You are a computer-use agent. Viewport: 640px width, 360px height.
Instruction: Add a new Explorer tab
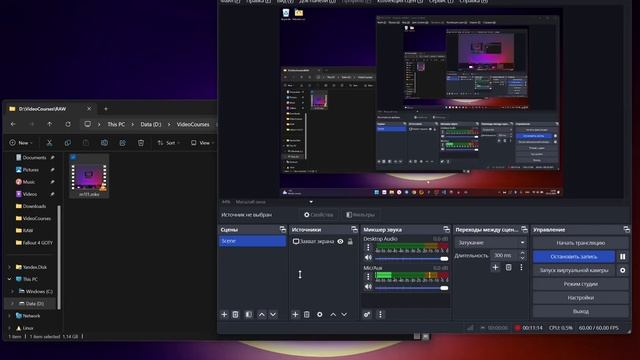106,109
